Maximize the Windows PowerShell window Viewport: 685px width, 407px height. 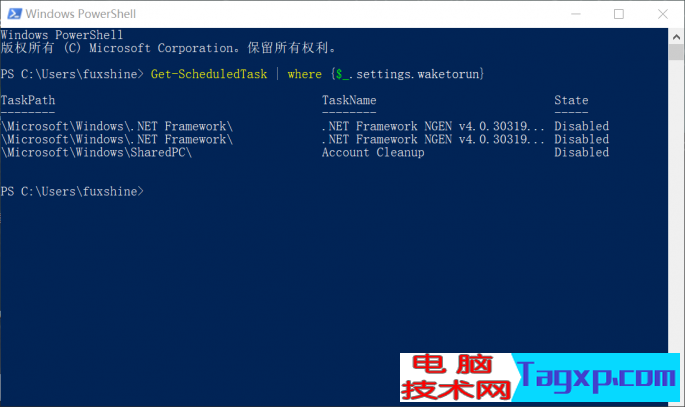[x=618, y=14]
